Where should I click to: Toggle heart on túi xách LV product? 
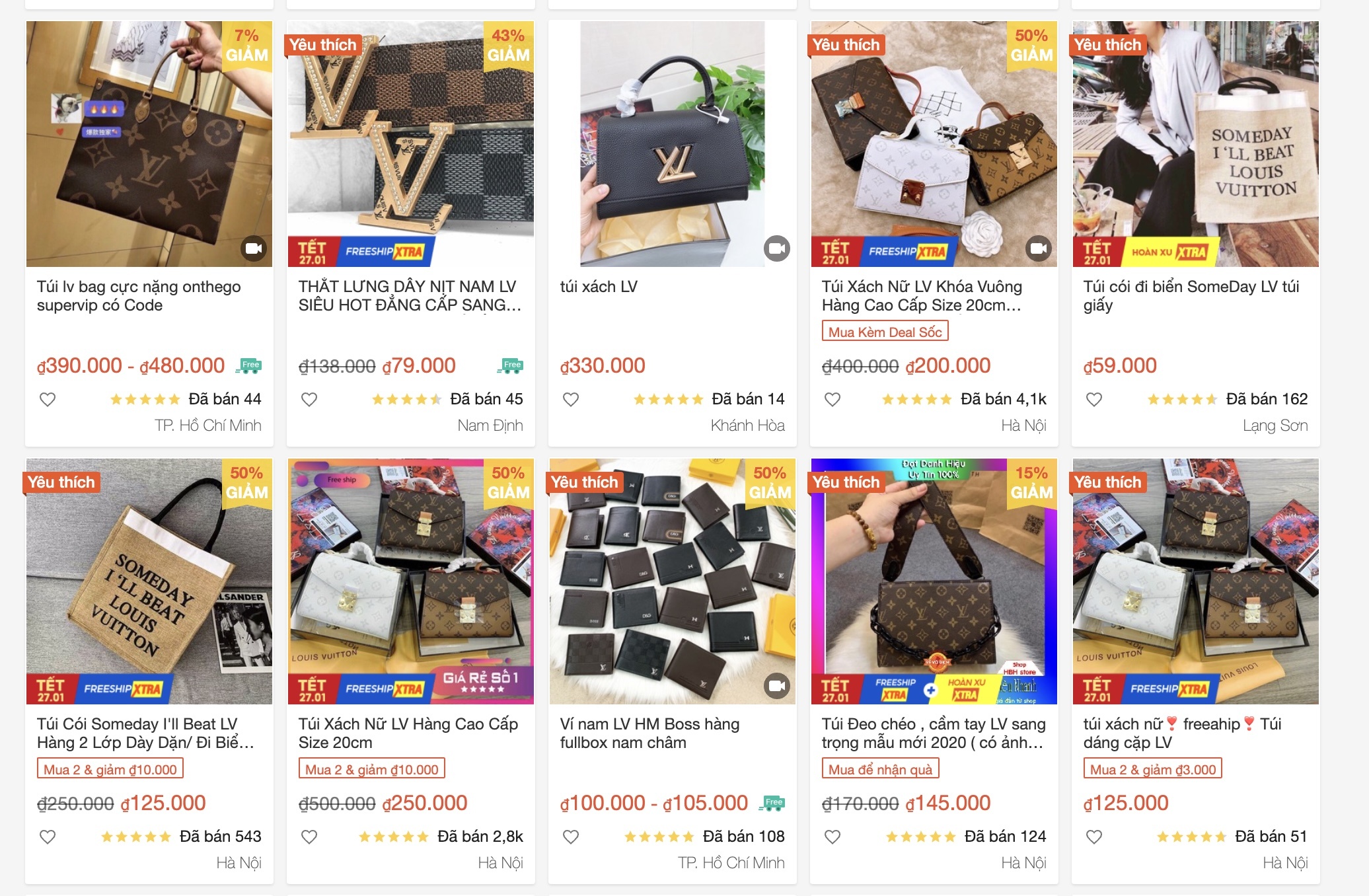pyautogui.click(x=571, y=399)
